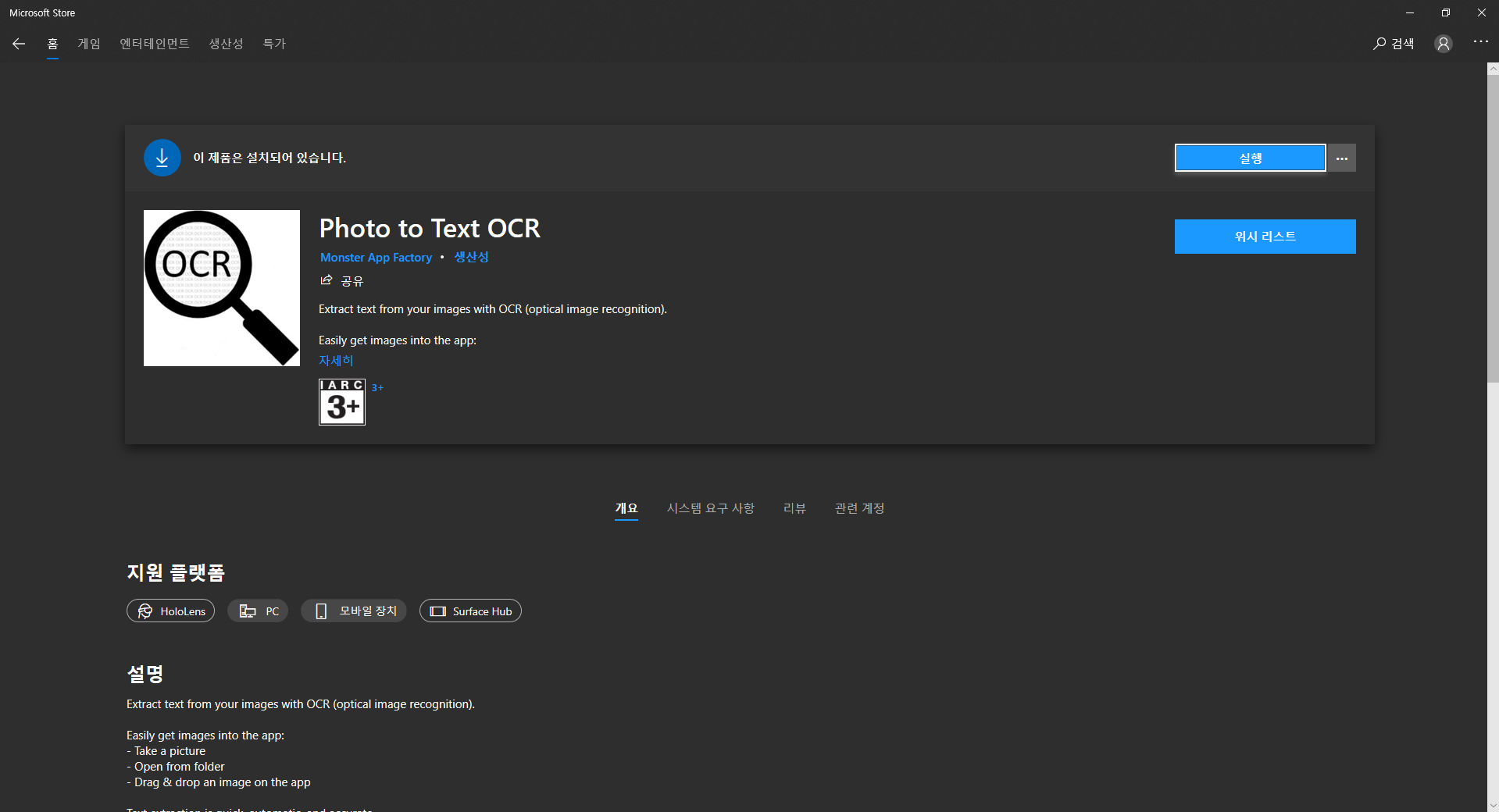
Task: Minimize the Microsoft Store window
Action: 1410,12
